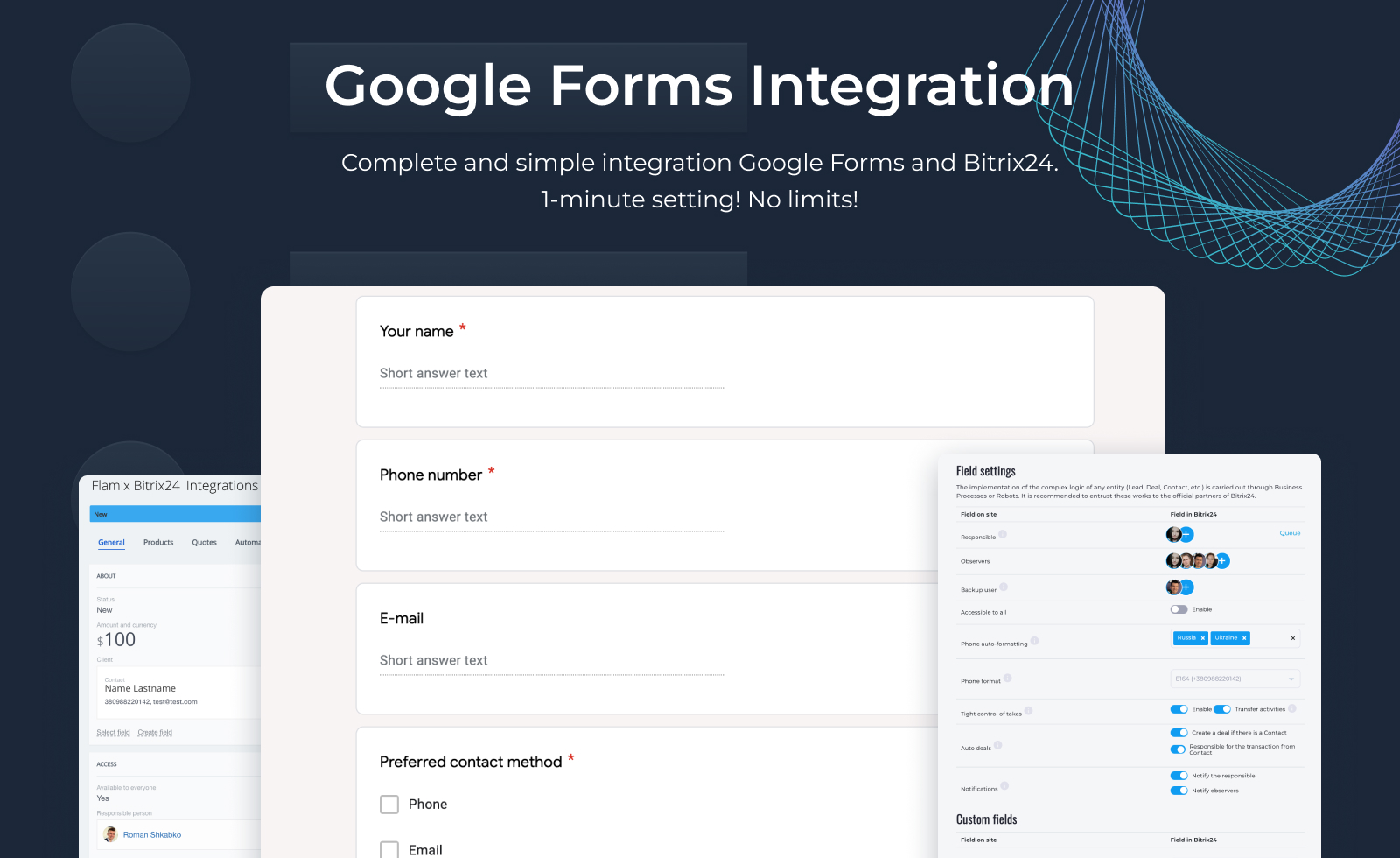Clear all phone auto-formatting tags with the x

coord(1292,638)
